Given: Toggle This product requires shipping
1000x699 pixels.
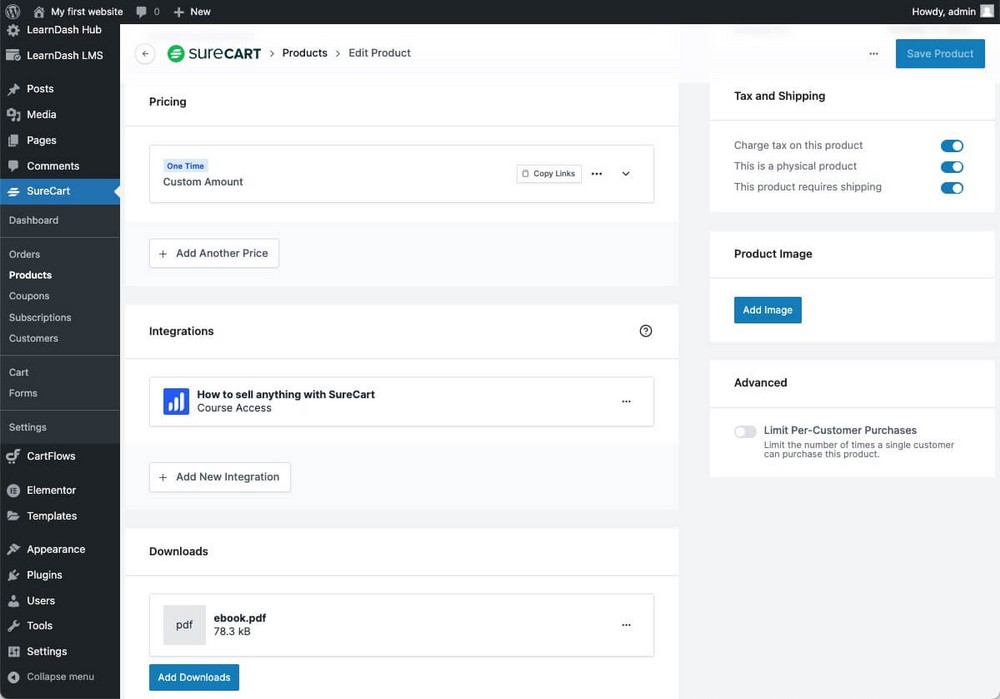Looking at the screenshot, I should pyautogui.click(x=952, y=188).
